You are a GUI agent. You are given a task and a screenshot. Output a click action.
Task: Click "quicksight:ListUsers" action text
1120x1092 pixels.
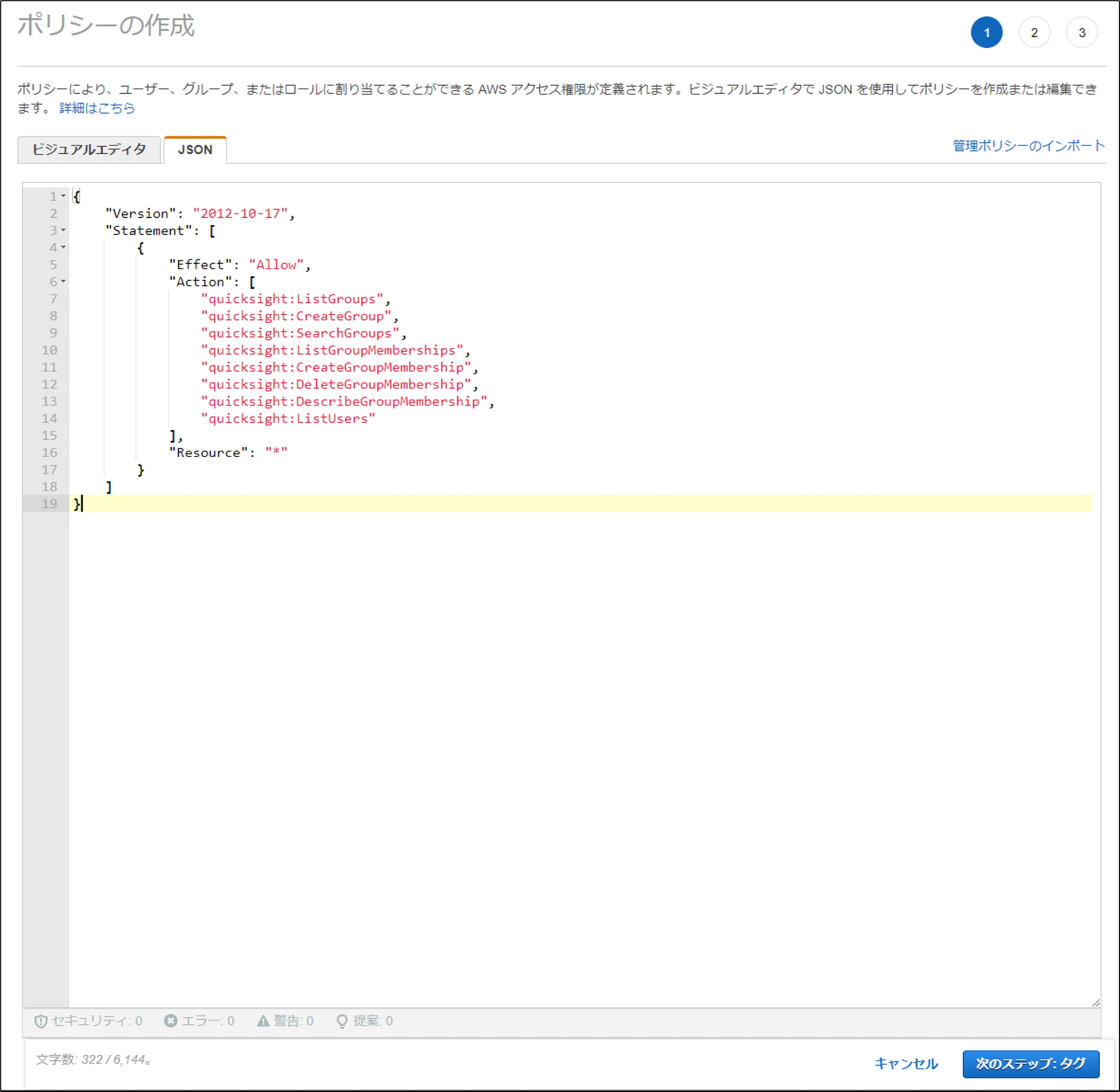coord(288,419)
